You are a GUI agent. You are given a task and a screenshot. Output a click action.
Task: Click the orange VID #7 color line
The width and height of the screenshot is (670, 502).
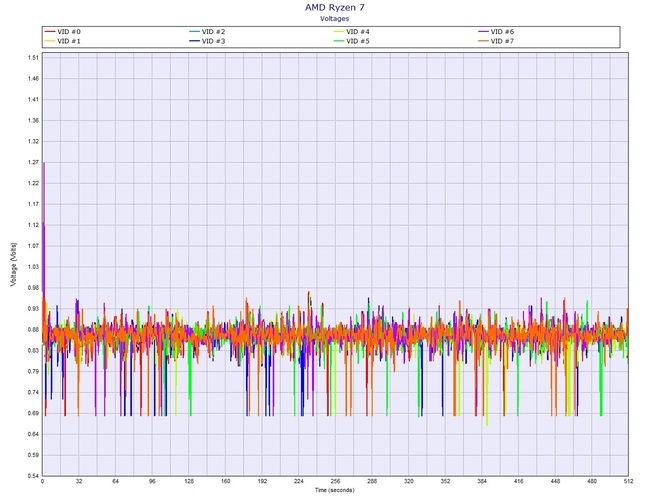coord(483,41)
